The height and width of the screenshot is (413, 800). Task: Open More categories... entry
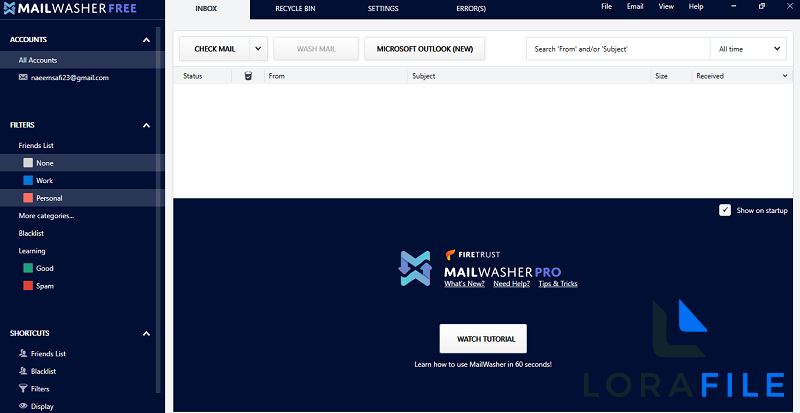tap(46, 216)
